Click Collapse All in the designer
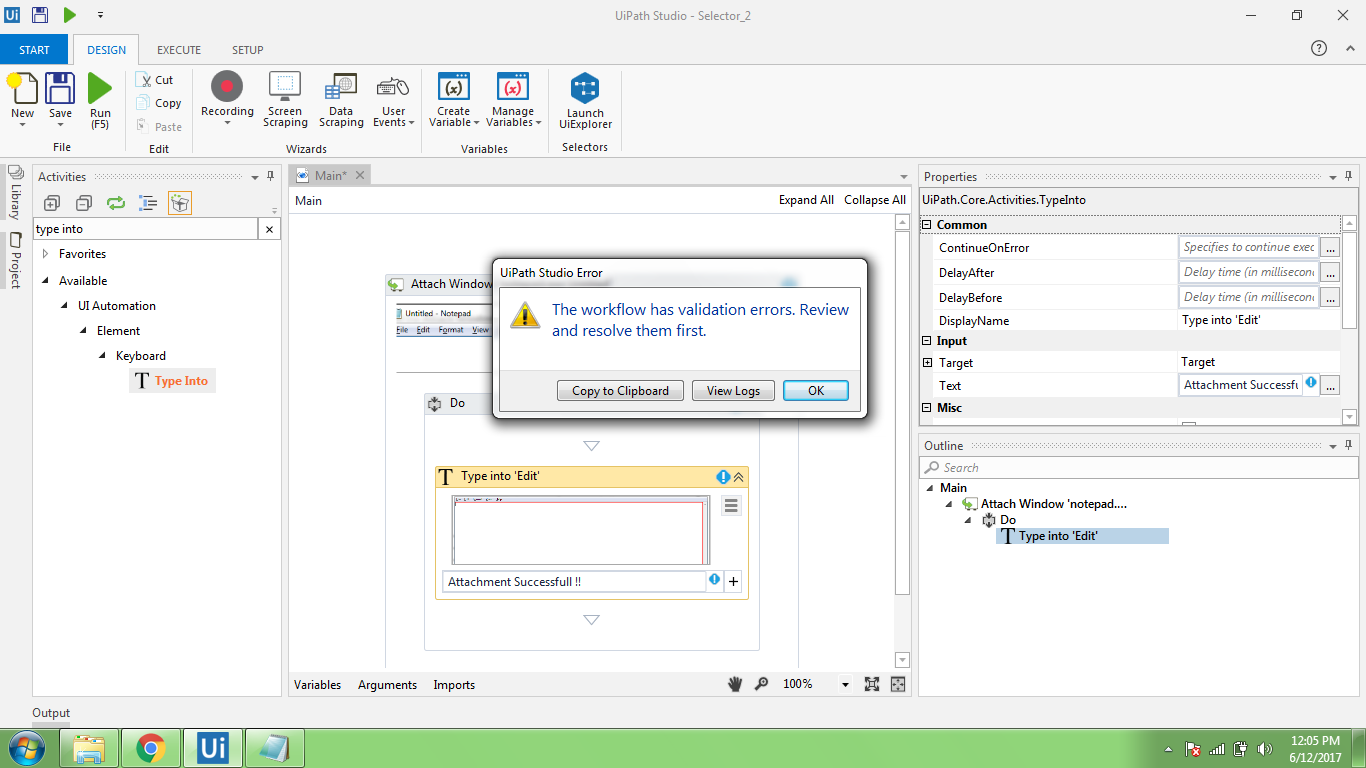Viewport: 1366px width, 768px height. [875, 200]
